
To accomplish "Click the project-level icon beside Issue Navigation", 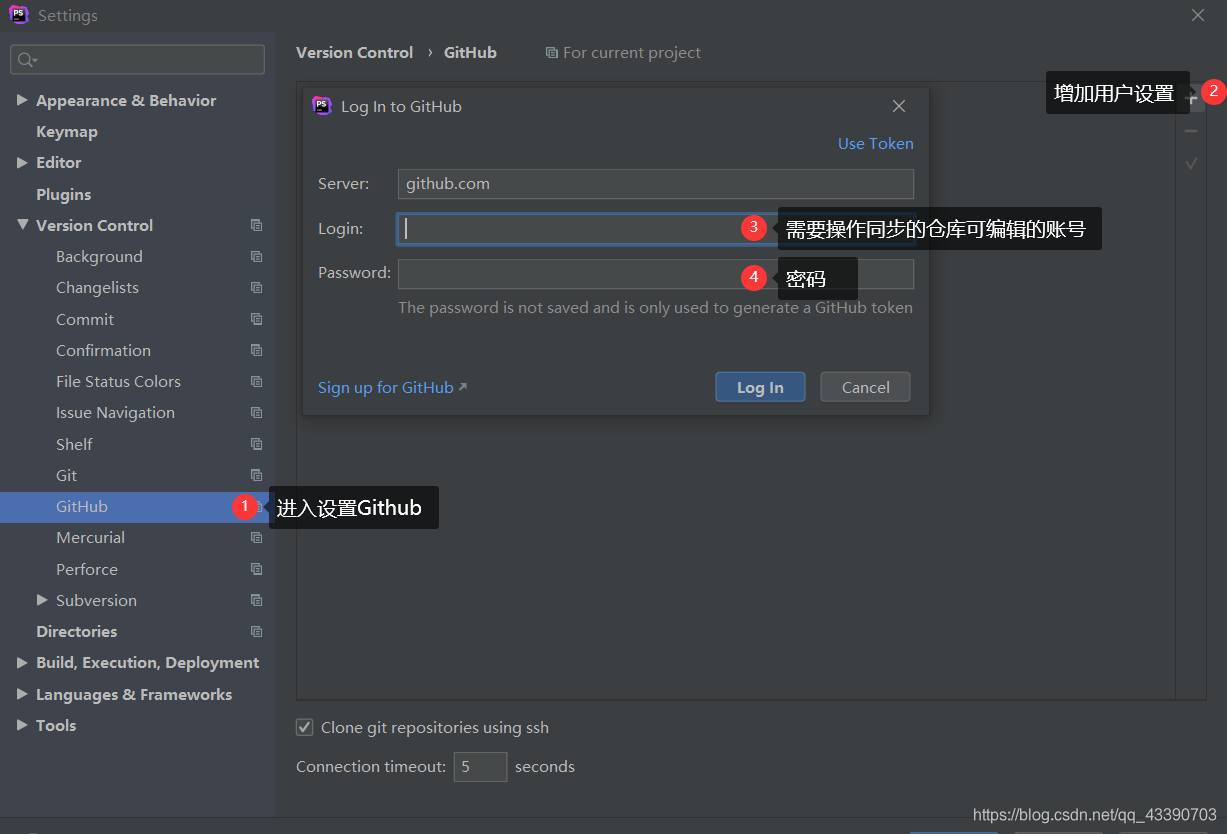I will coord(256,413).
